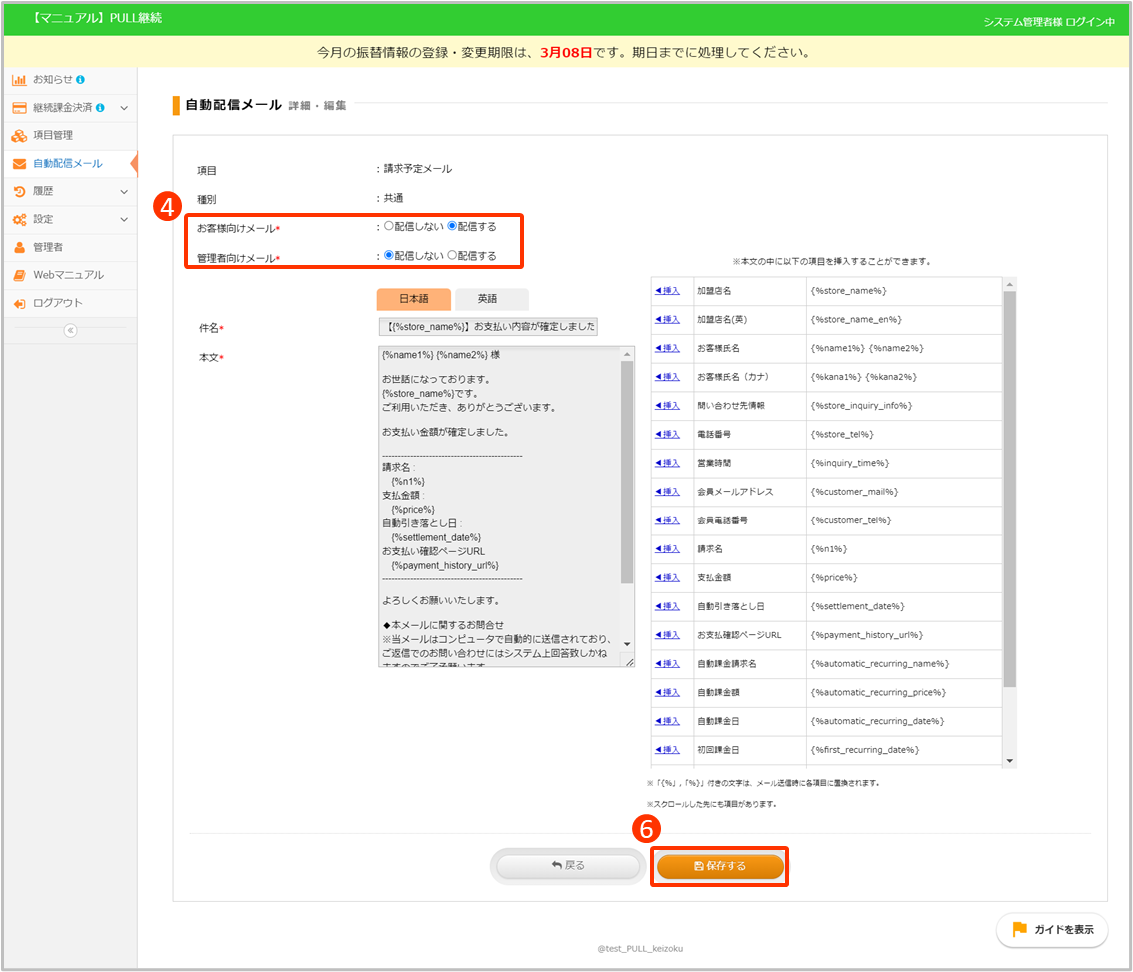The width and height of the screenshot is (1133, 972).
Task: Open 自動配信メール in the sidebar
Action: pos(67,163)
